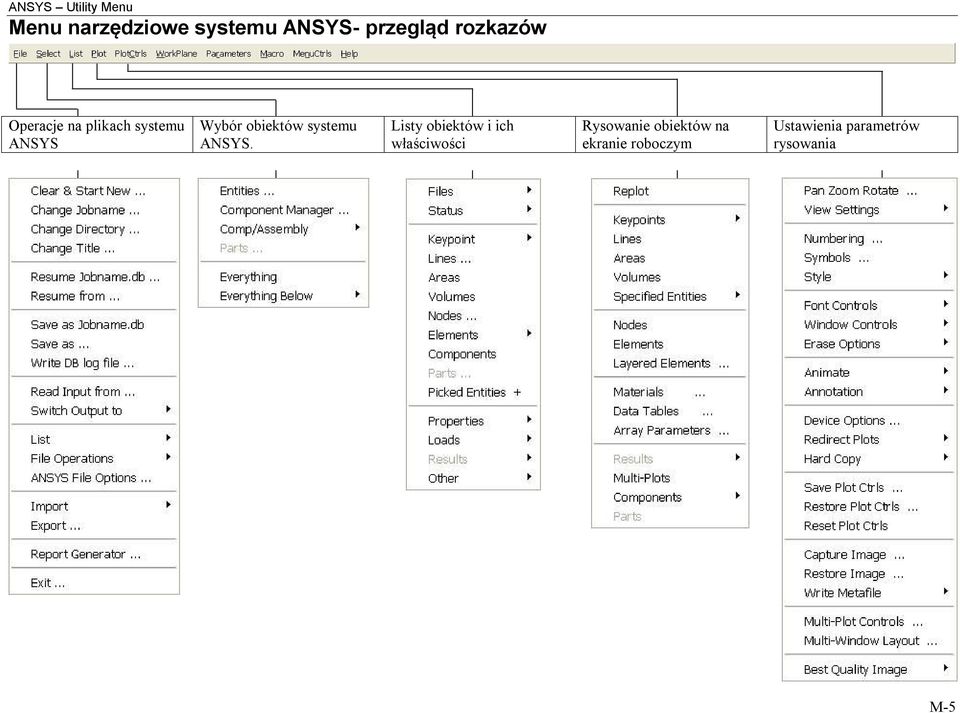Click Save as Jobname.db
960x713 pixels.
[94, 325]
